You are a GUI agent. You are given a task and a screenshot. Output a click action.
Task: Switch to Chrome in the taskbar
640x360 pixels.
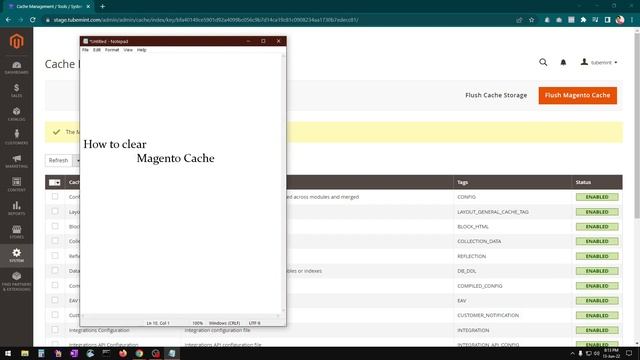click(139, 353)
